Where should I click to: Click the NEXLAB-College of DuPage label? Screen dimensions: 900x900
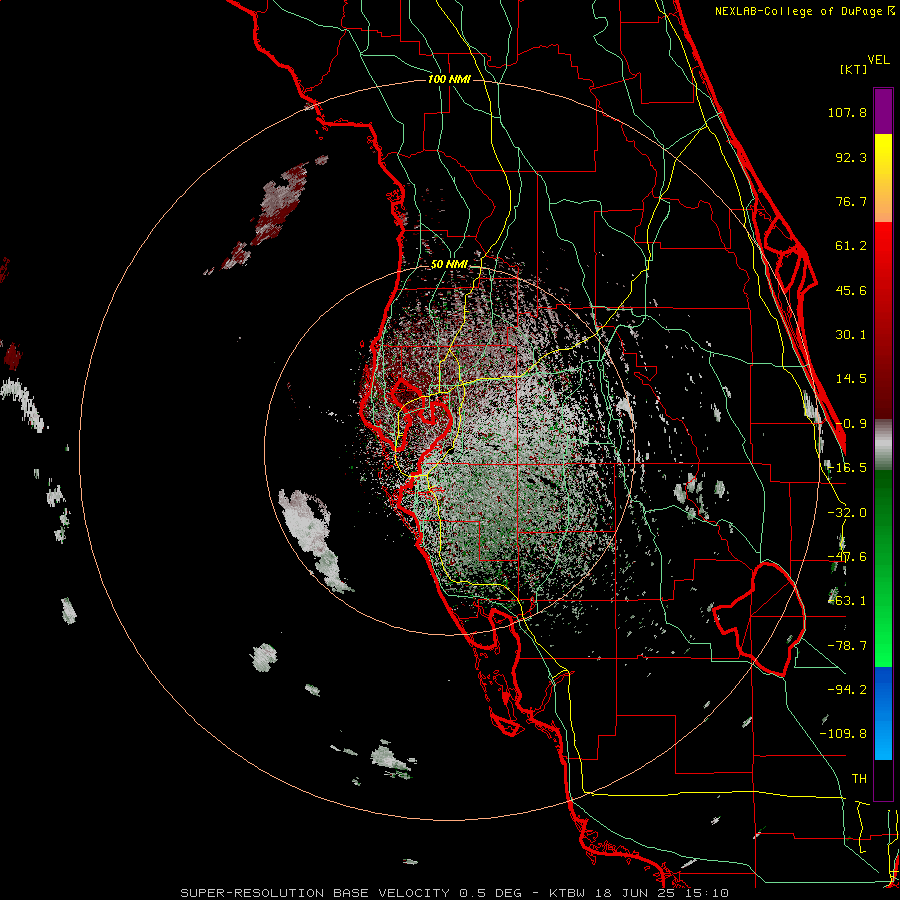pos(804,11)
